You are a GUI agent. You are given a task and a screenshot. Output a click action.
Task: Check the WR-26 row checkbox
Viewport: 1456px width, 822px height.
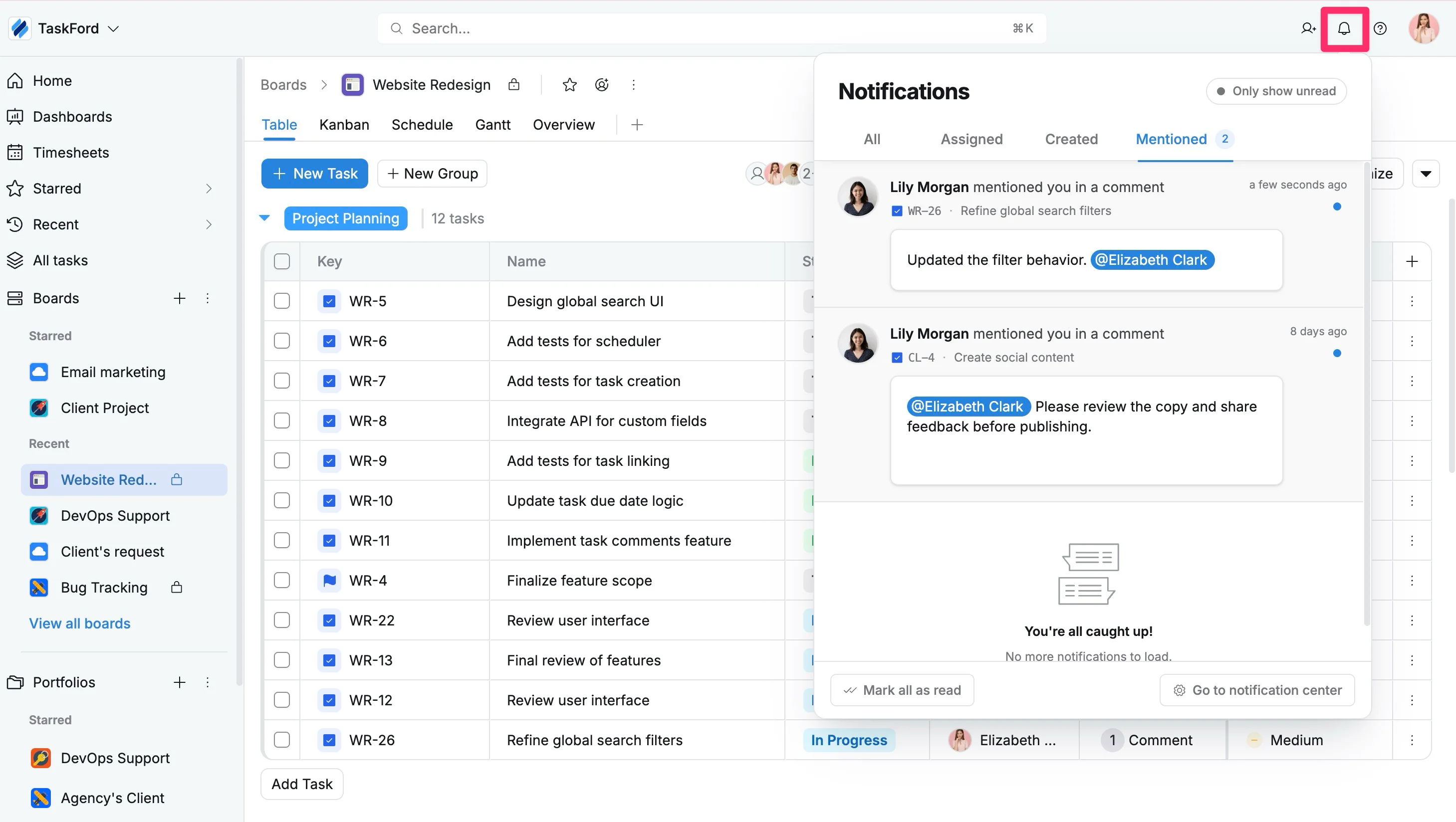tap(281, 740)
